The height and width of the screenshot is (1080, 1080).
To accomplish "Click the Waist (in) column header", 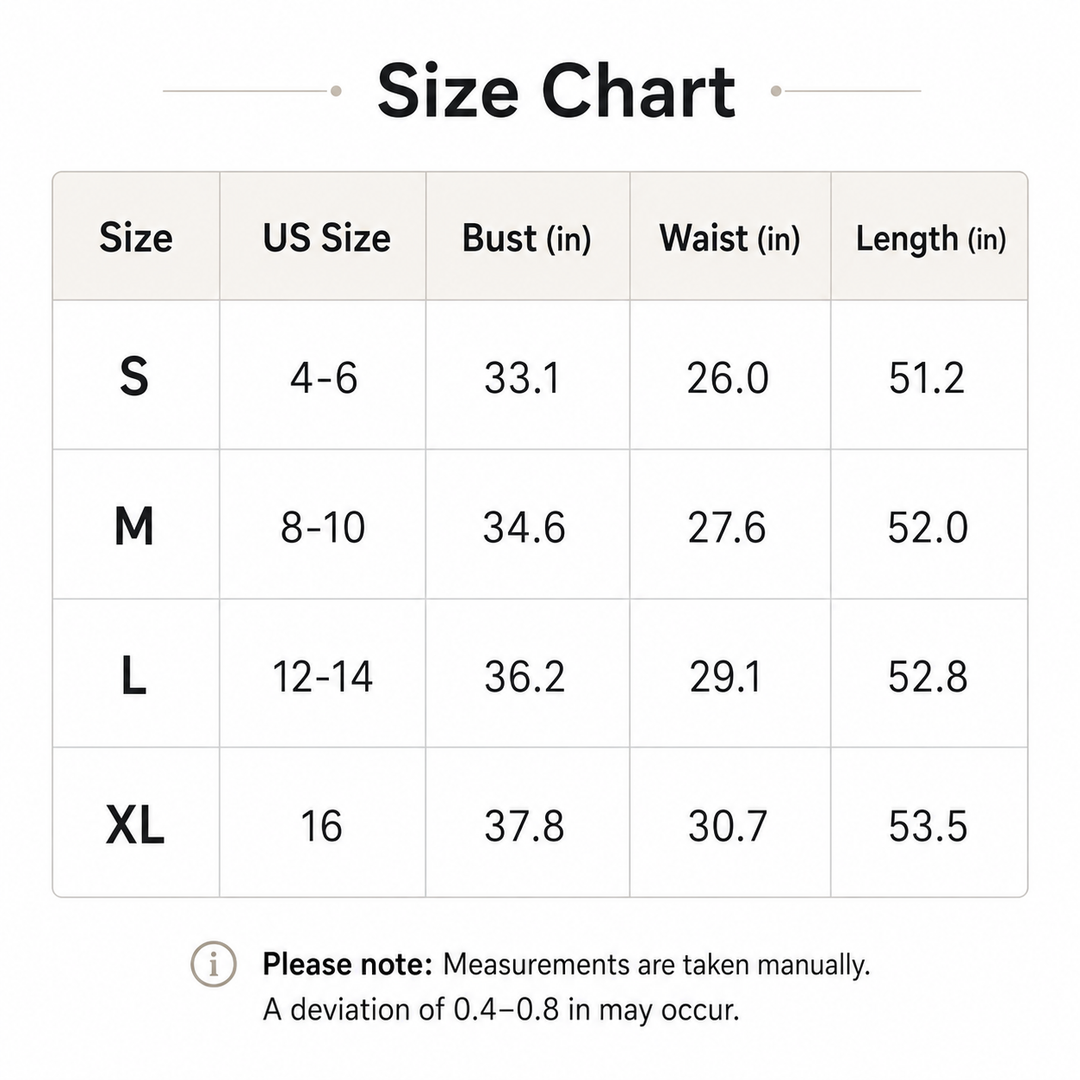I will click(x=730, y=238).
